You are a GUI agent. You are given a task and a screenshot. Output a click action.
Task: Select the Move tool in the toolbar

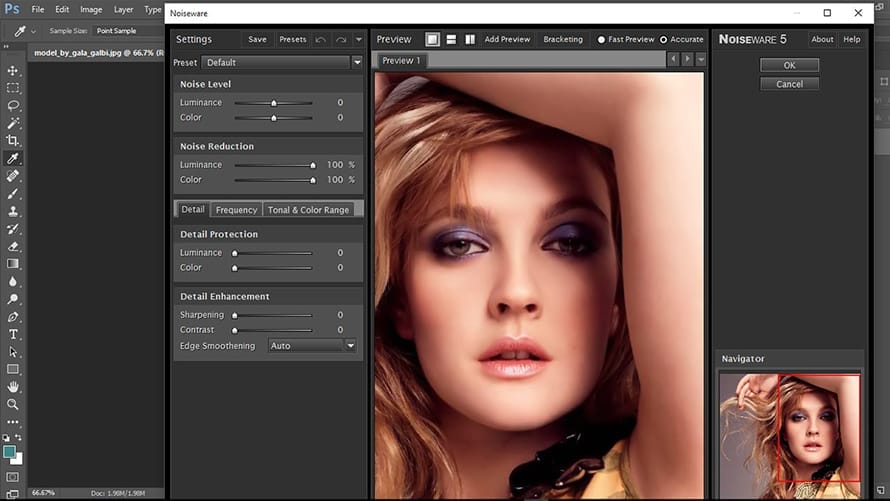click(x=13, y=71)
